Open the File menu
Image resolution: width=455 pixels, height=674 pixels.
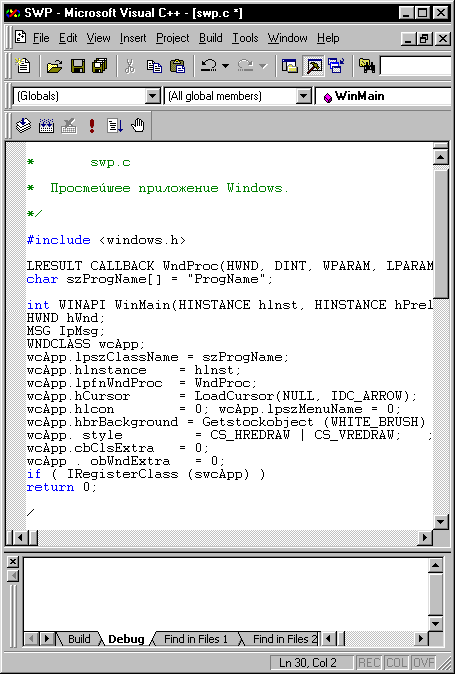tap(41, 38)
